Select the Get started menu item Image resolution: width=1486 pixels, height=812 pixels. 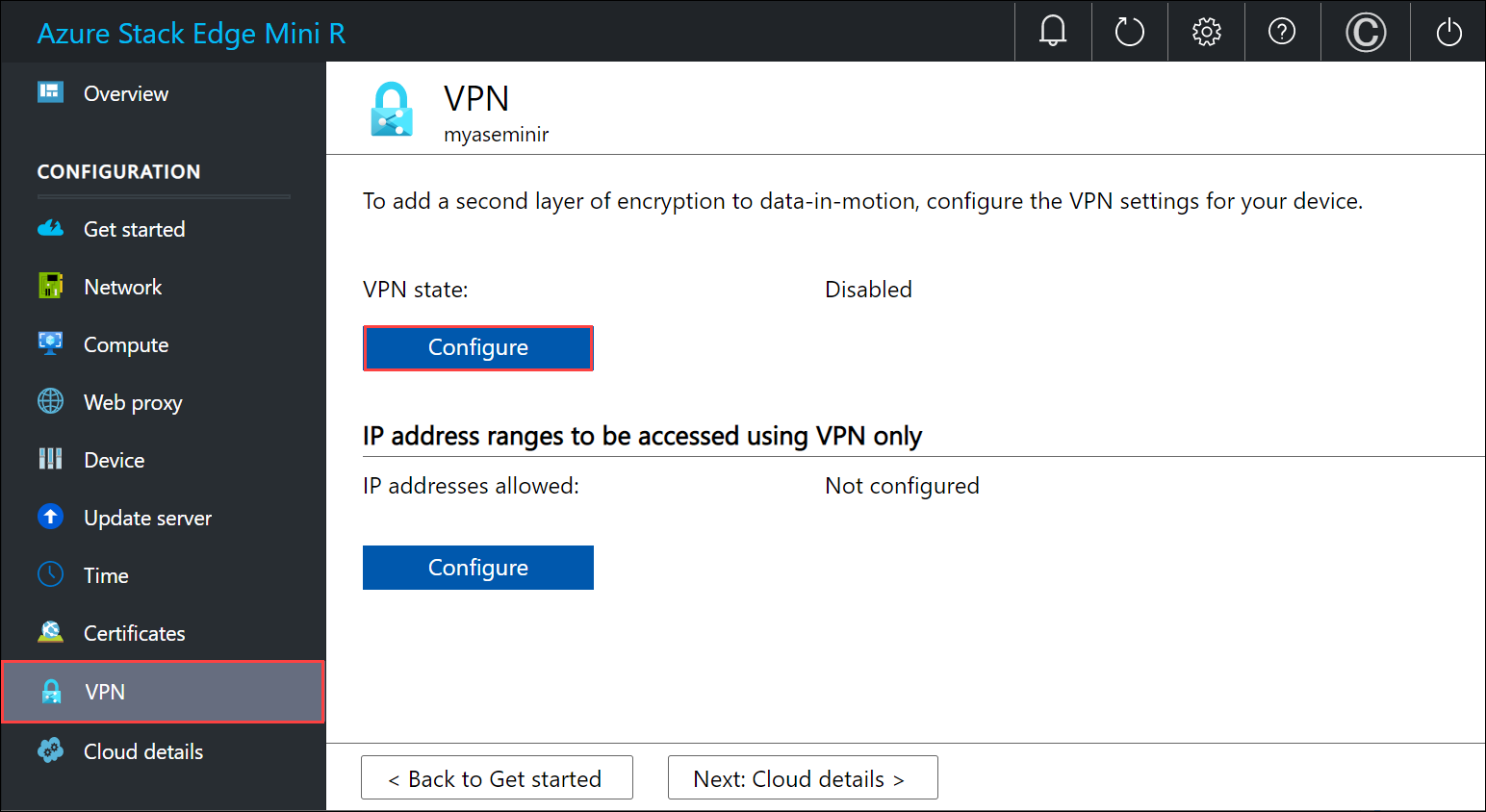tap(134, 229)
